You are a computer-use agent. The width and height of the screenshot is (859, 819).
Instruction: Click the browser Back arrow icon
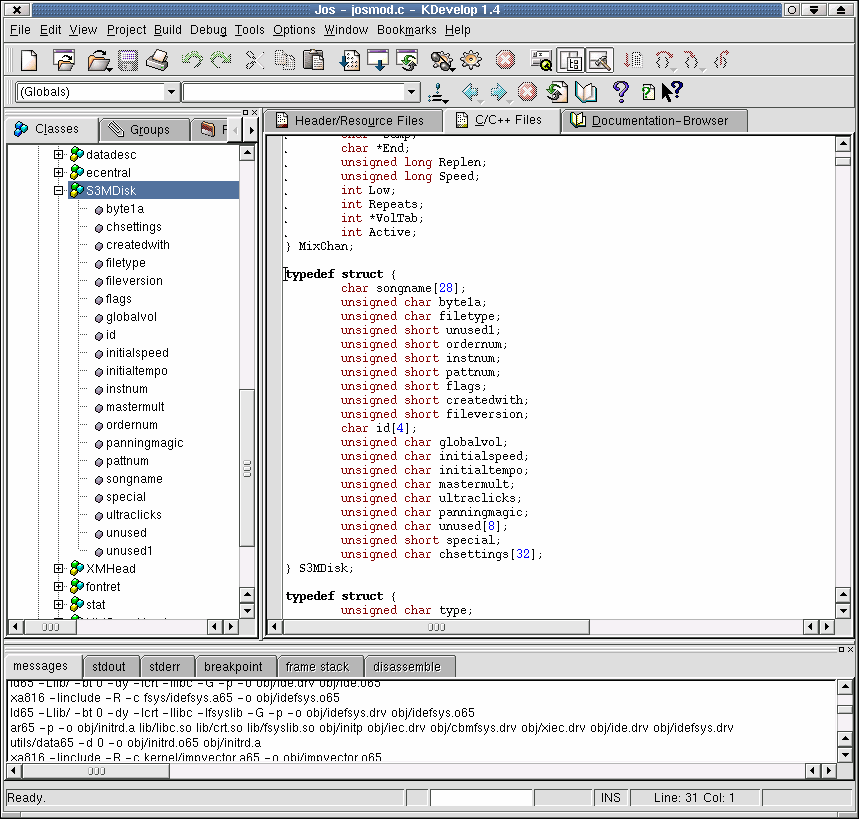pos(471,92)
